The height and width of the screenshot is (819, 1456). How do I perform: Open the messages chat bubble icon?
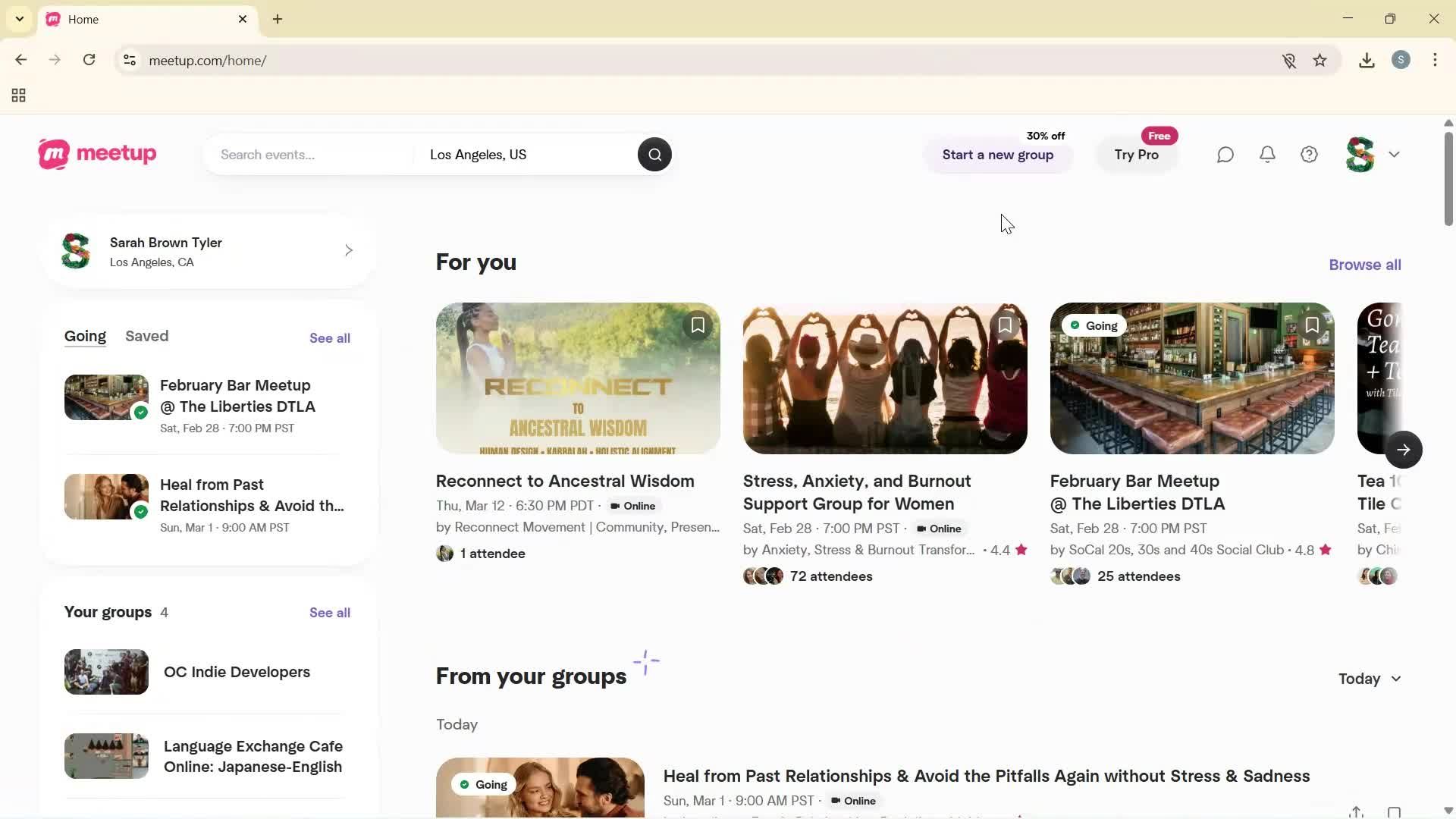[1225, 154]
